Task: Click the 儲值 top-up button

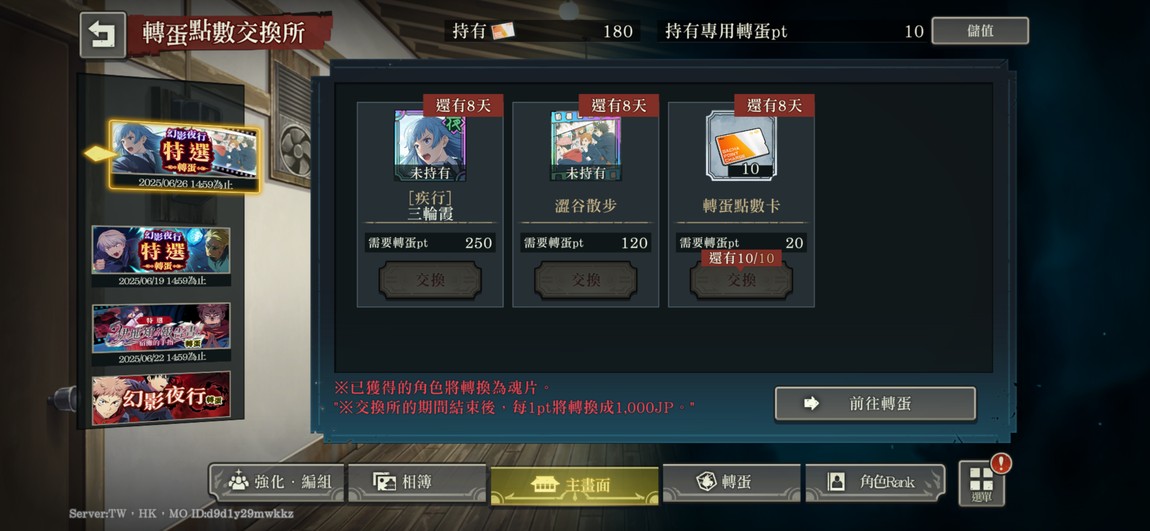Action: (980, 32)
